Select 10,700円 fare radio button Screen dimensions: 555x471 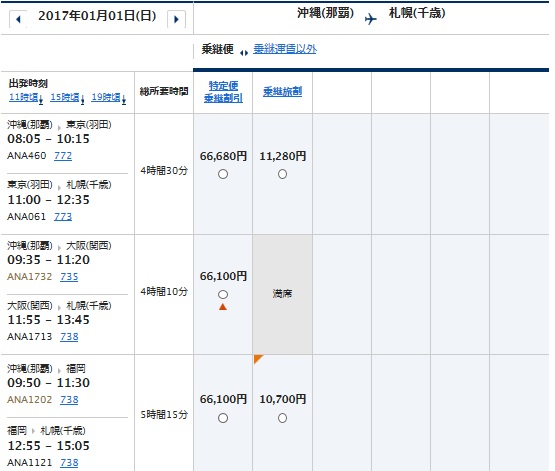click(x=282, y=418)
